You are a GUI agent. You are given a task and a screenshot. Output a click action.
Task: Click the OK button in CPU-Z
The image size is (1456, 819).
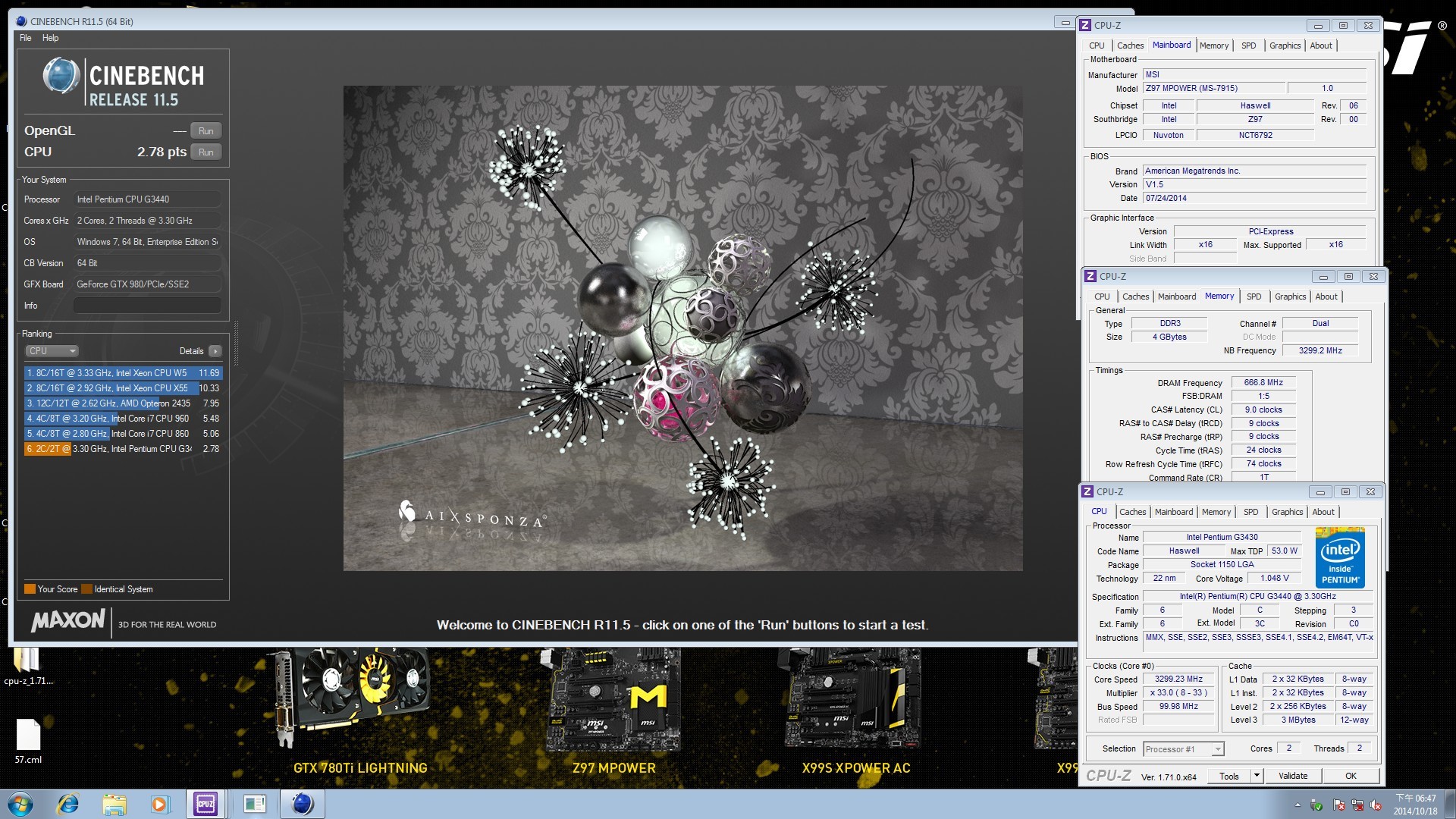coord(1351,776)
